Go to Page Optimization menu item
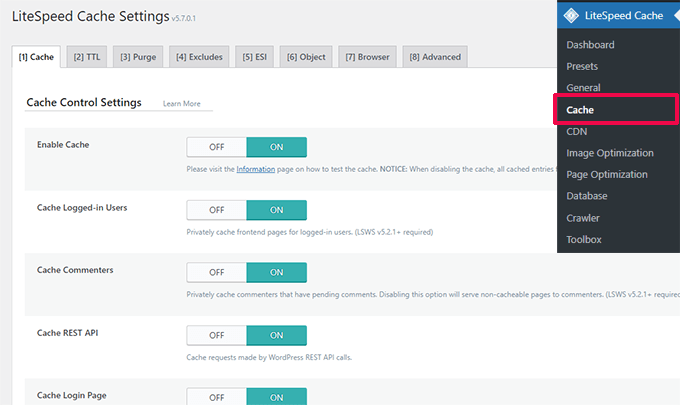Screen dimensions: 680x405 [x=607, y=174]
